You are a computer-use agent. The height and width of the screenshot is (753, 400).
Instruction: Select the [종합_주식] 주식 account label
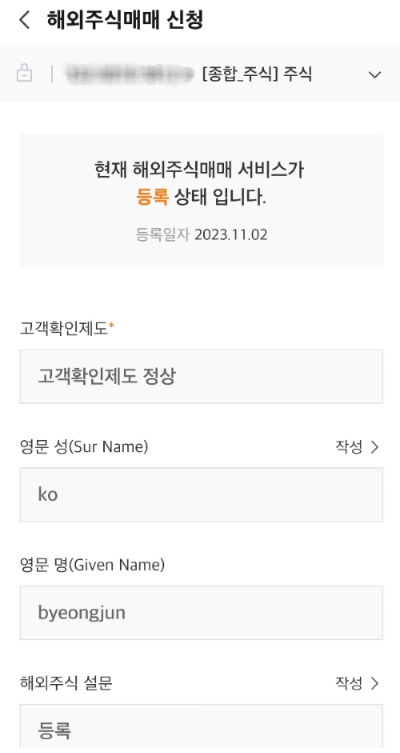tap(257, 74)
